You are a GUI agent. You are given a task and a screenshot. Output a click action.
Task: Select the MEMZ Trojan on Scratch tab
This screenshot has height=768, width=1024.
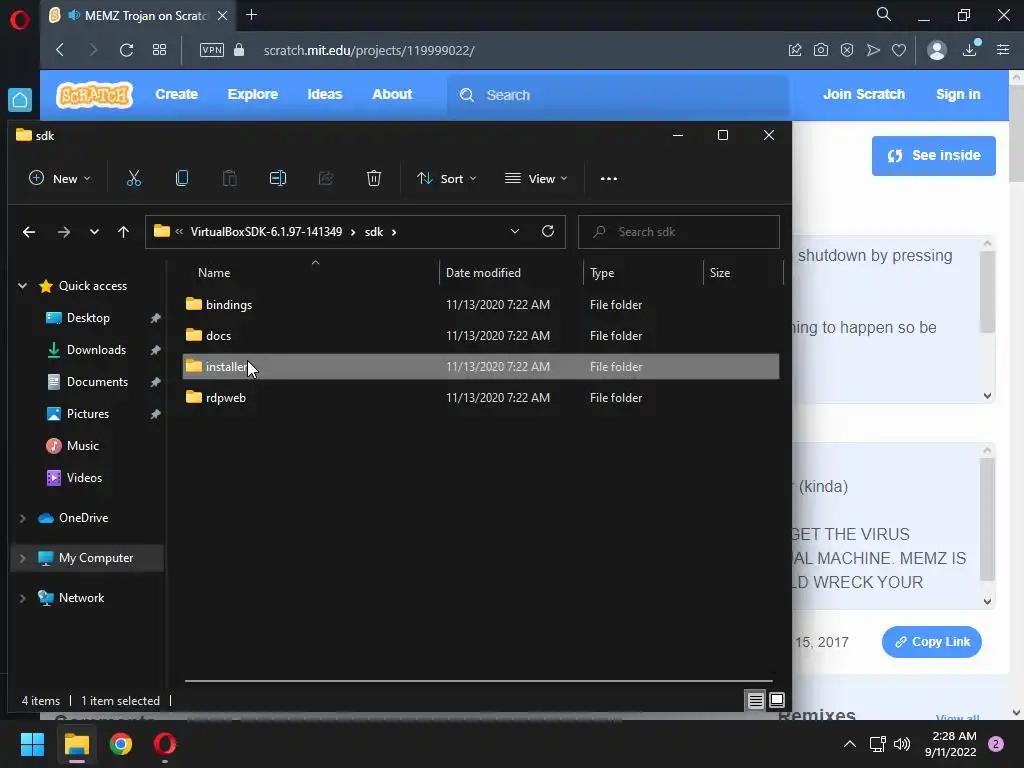tap(138, 15)
